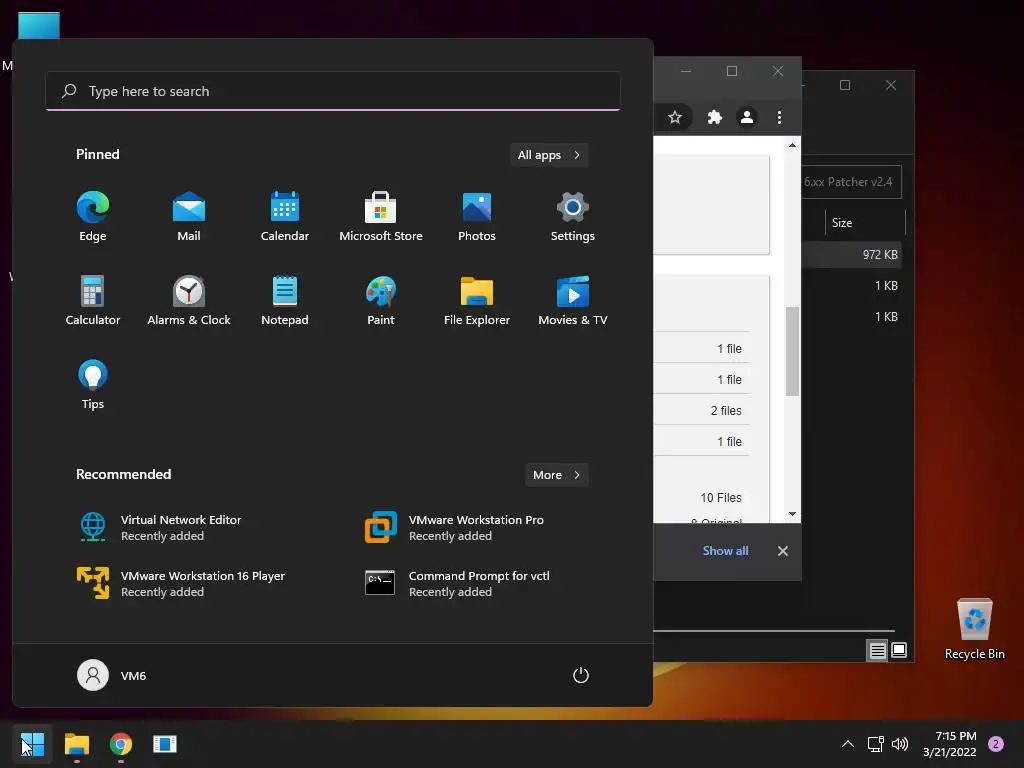Image resolution: width=1024 pixels, height=768 pixels.
Task: Open the Chrome profile avatar
Action: (746, 118)
